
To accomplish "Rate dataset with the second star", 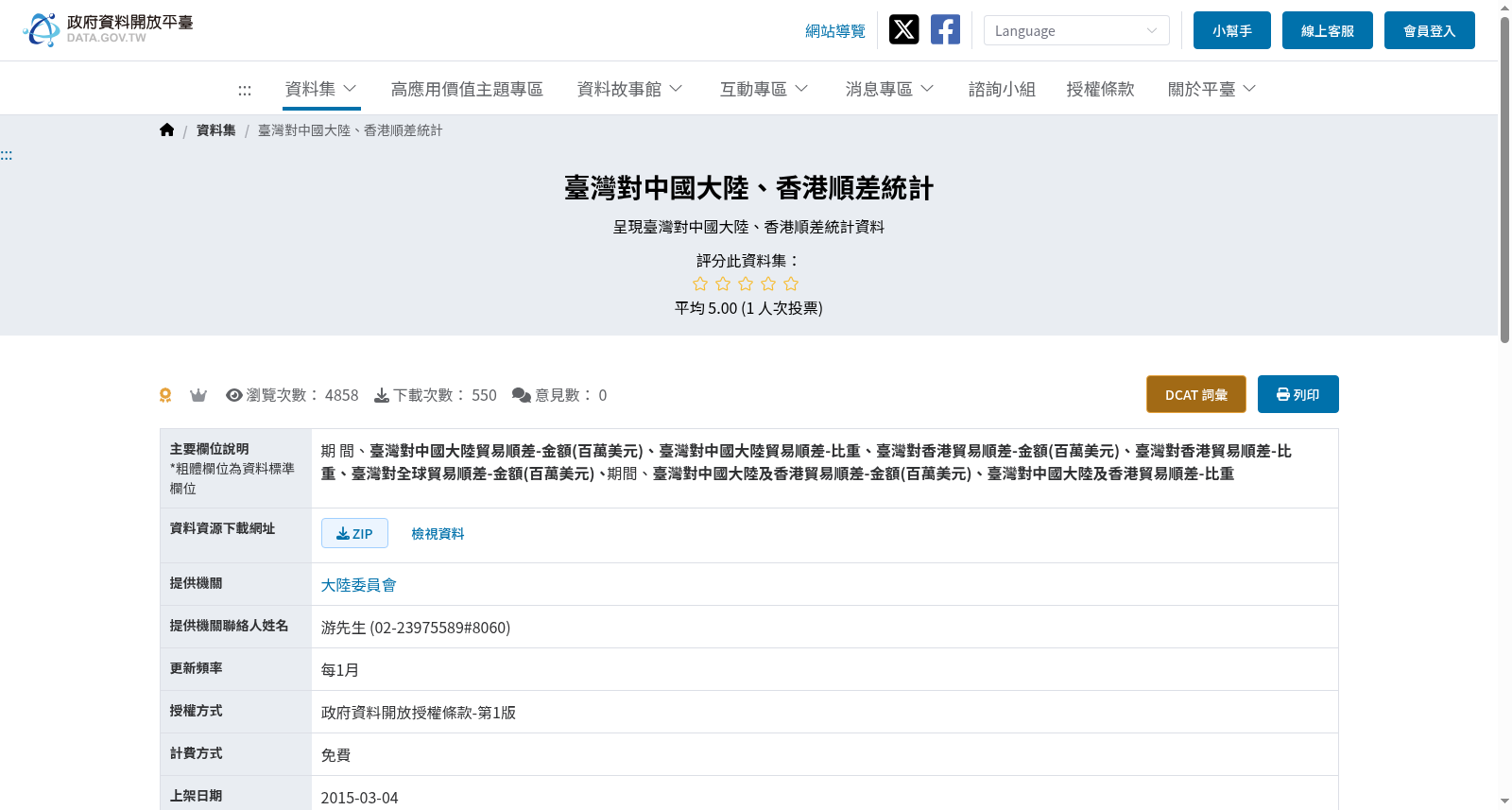I will [723, 284].
